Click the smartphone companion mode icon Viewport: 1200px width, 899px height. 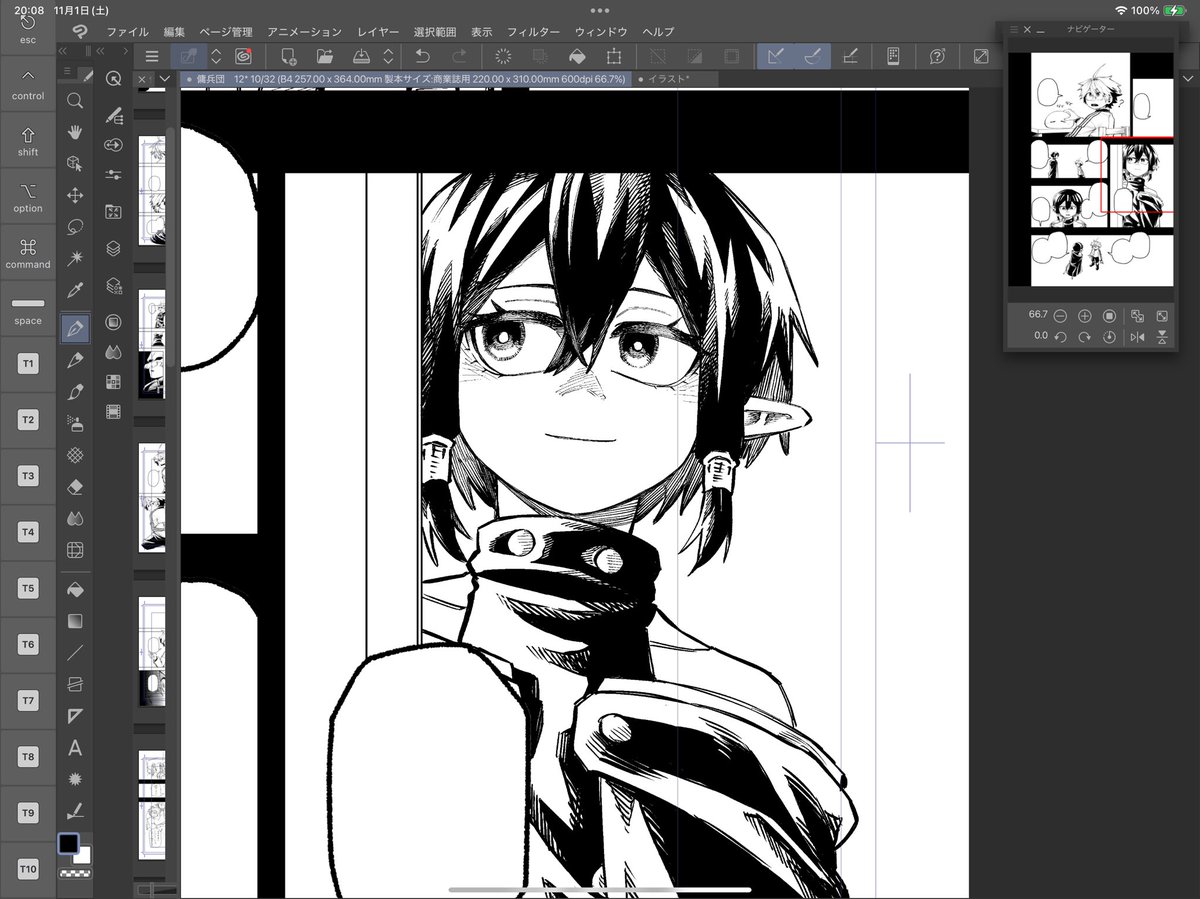tap(894, 56)
